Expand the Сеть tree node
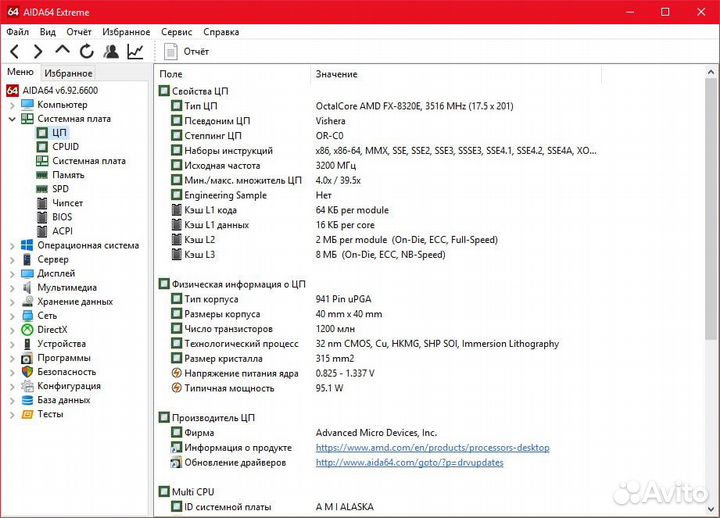This screenshot has height=518, width=720. pyautogui.click(x=12, y=316)
